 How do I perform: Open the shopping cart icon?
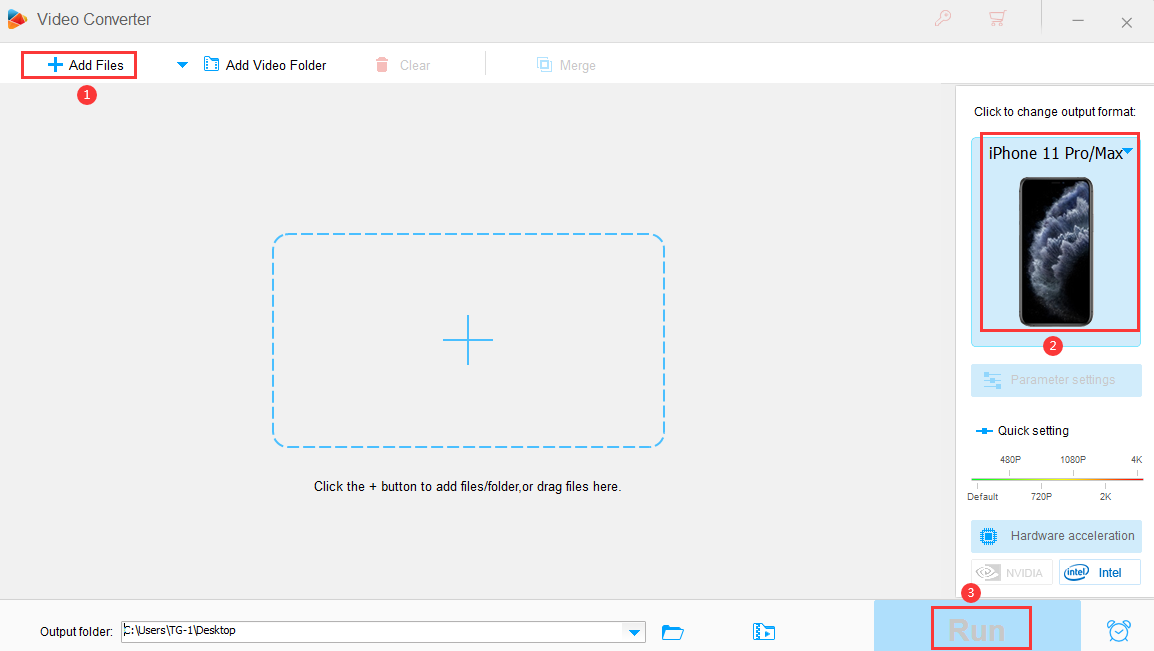pos(997,18)
